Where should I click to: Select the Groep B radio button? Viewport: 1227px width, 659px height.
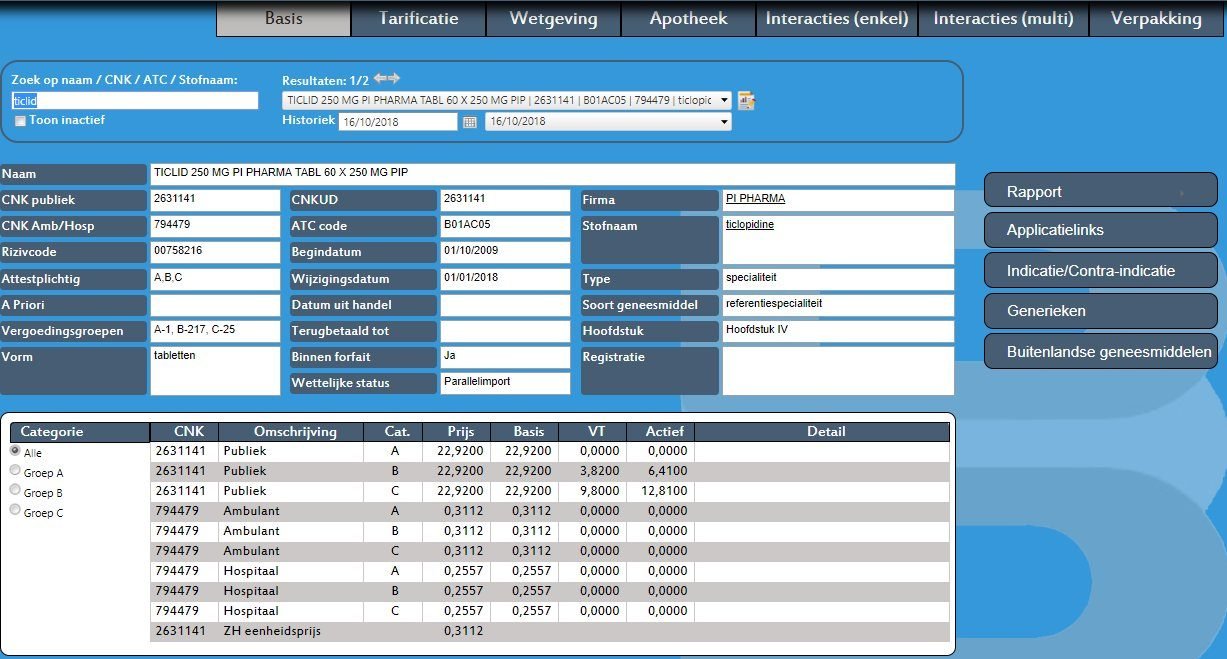(15, 491)
